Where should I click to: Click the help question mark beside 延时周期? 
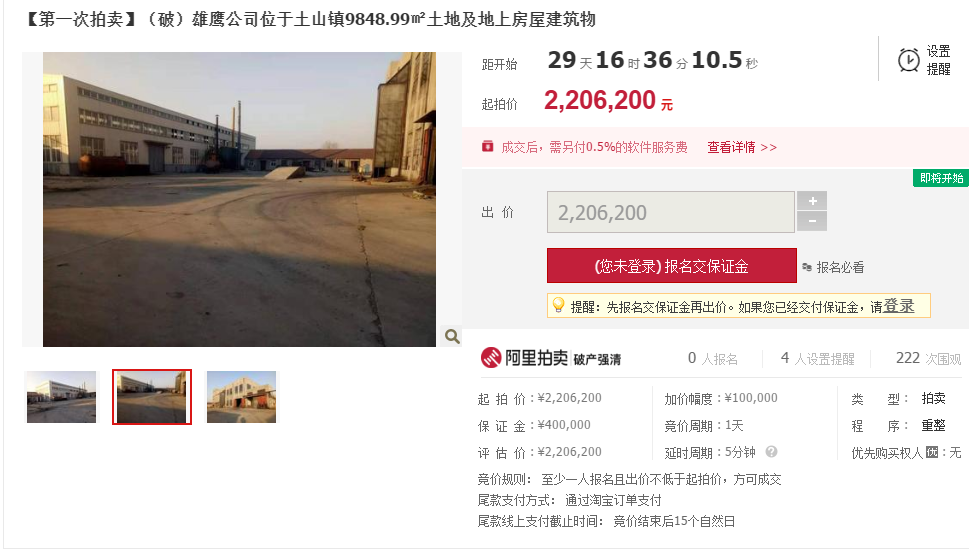[771, 452]
